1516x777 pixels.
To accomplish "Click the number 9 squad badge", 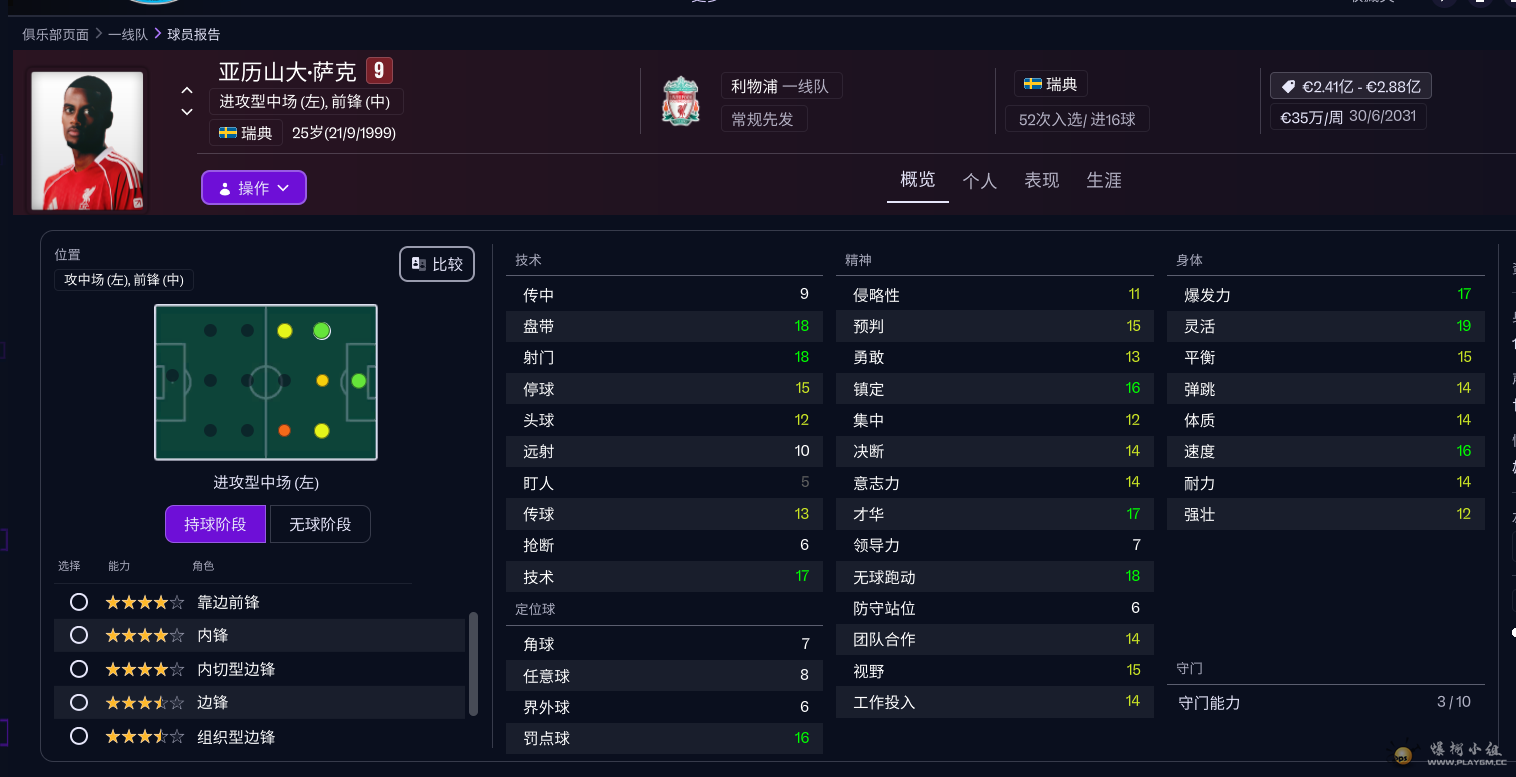I will pos(378,71).
